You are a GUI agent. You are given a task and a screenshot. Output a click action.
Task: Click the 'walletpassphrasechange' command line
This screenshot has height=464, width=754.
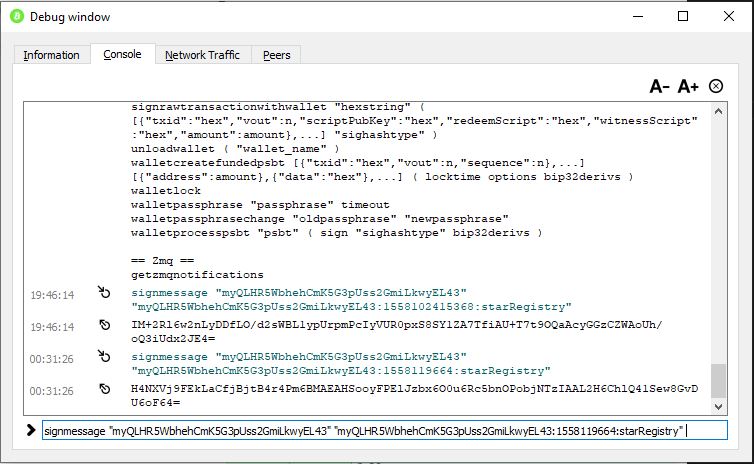[320, 219]
